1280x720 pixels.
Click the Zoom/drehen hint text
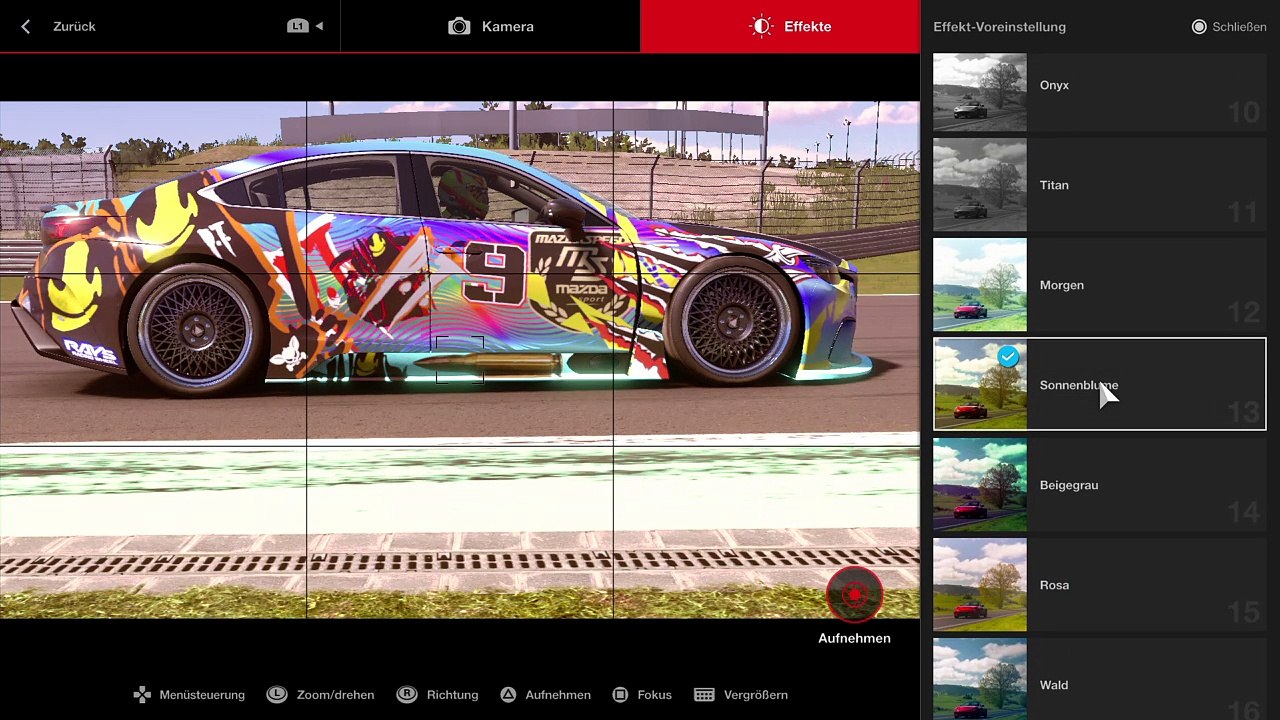[335, 695]
